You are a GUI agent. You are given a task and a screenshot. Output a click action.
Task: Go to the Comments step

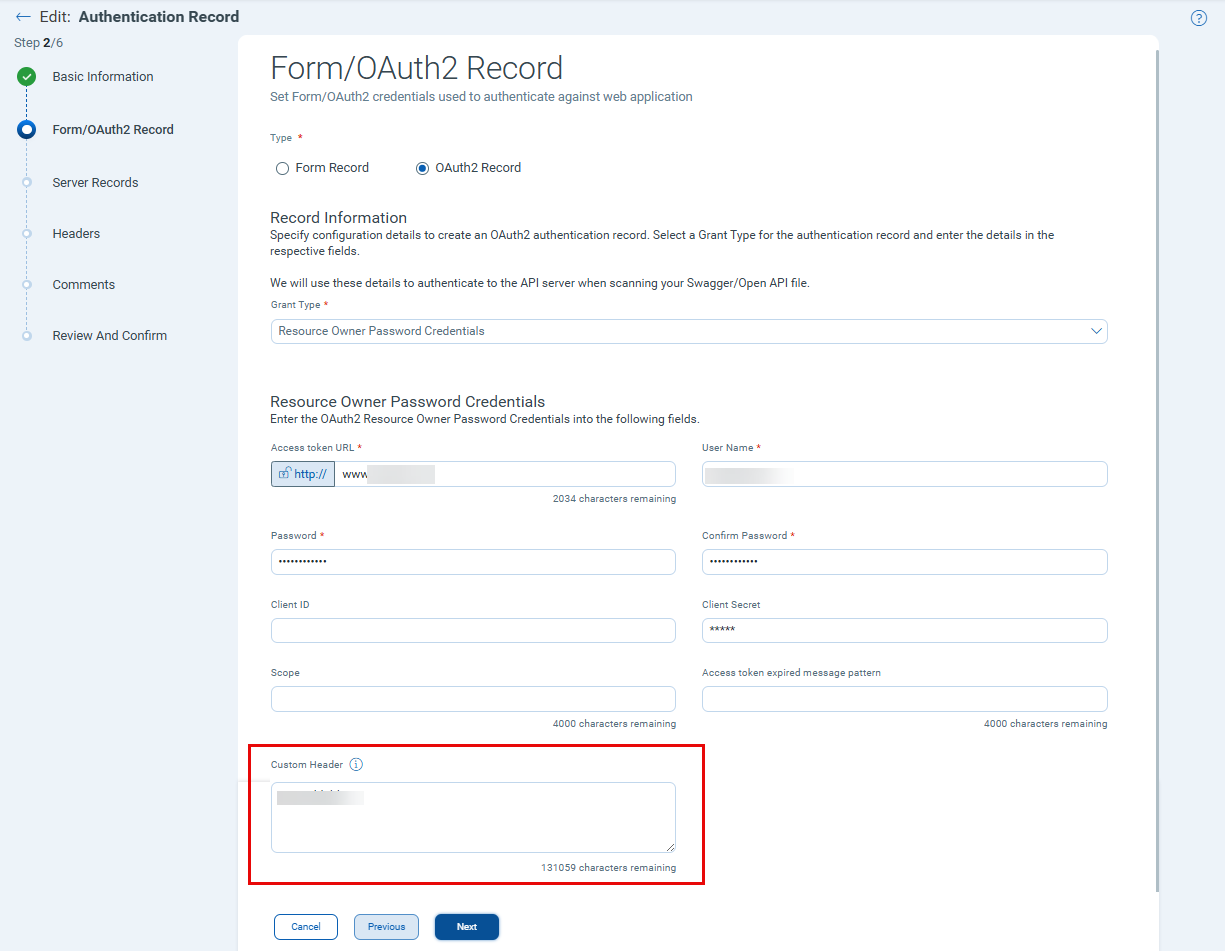[x=25, y=284]
